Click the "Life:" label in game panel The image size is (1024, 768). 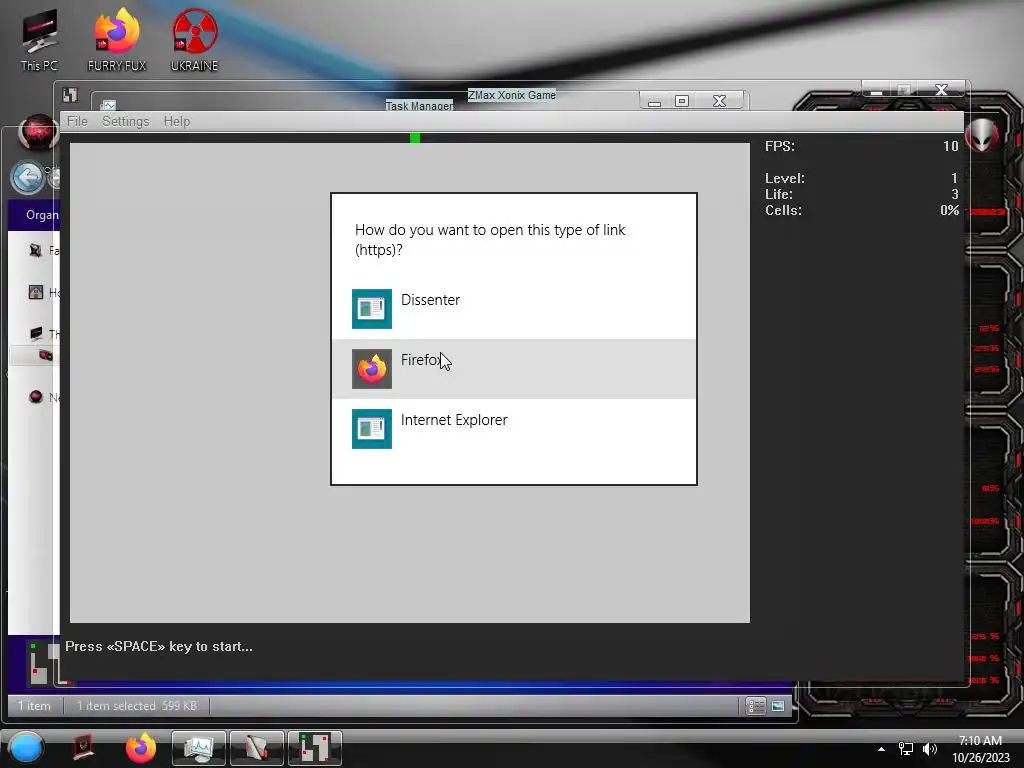tap(778, 194)
